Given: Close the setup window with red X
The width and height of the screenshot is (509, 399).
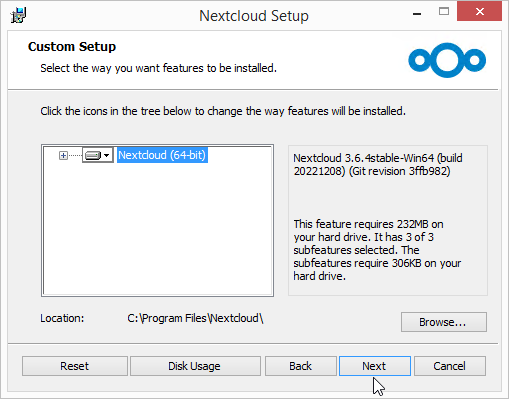Looking at the screenshot, I should pyautogui.click(x=479, y=12).
